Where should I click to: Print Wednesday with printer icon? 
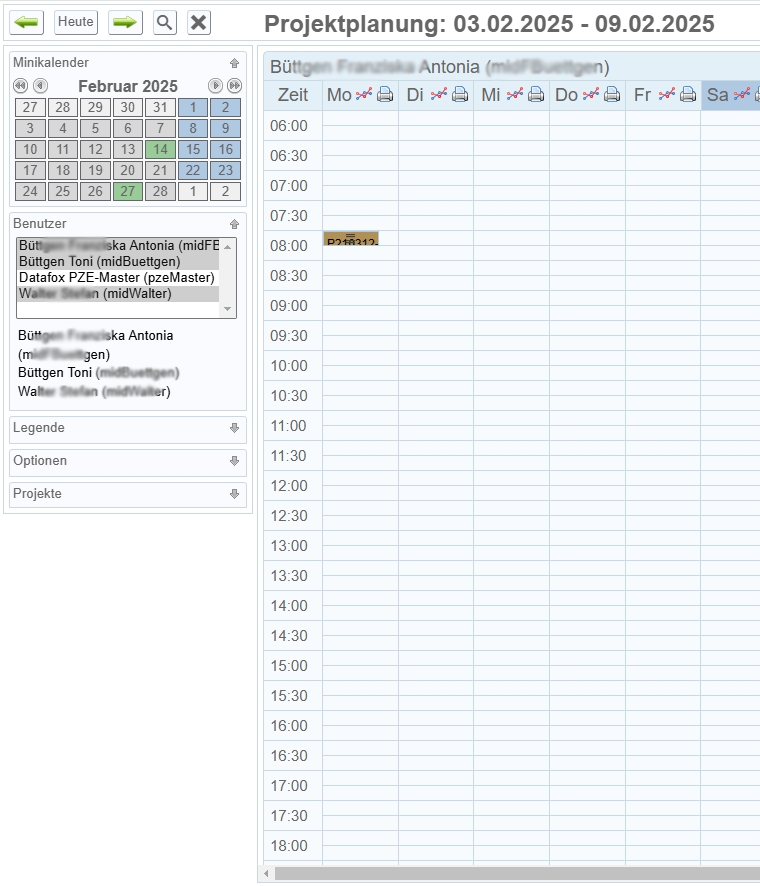536,94
